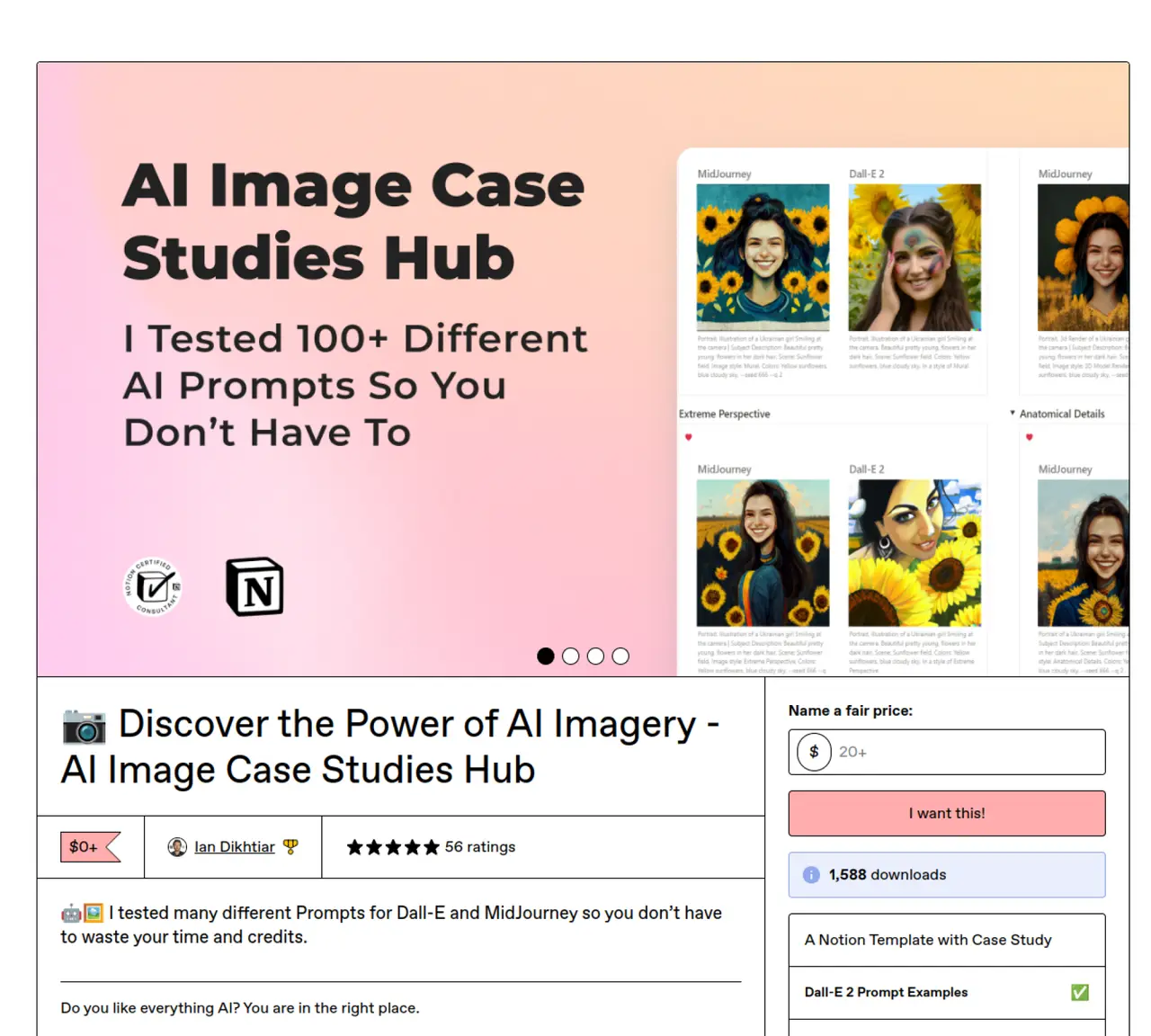Click the camera emoji in the title
The height and width of the screenshot is (1036, 1151).
pyautogui.click(x=85, y=726)
